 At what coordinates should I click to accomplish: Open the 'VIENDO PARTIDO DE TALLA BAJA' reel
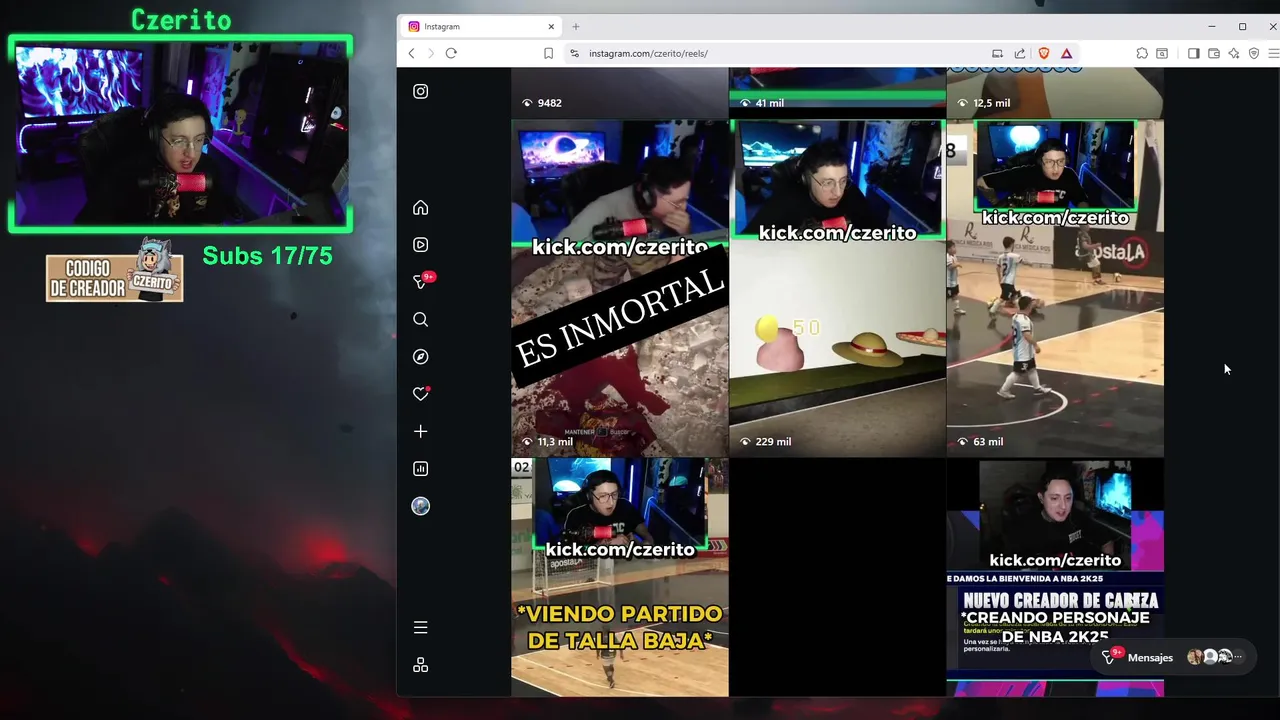coord(620,577)
